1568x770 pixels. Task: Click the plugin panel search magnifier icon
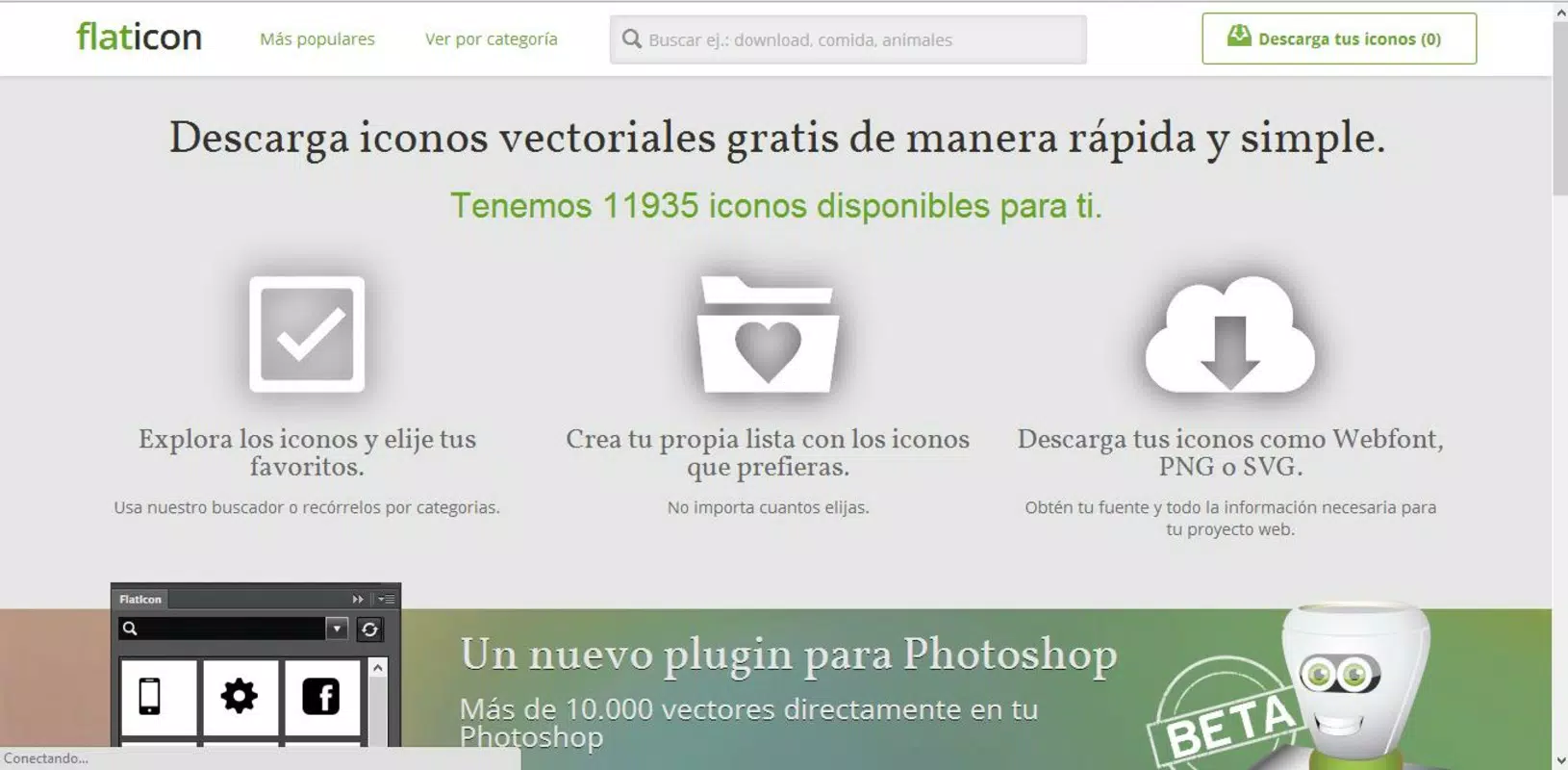(130, 629)
